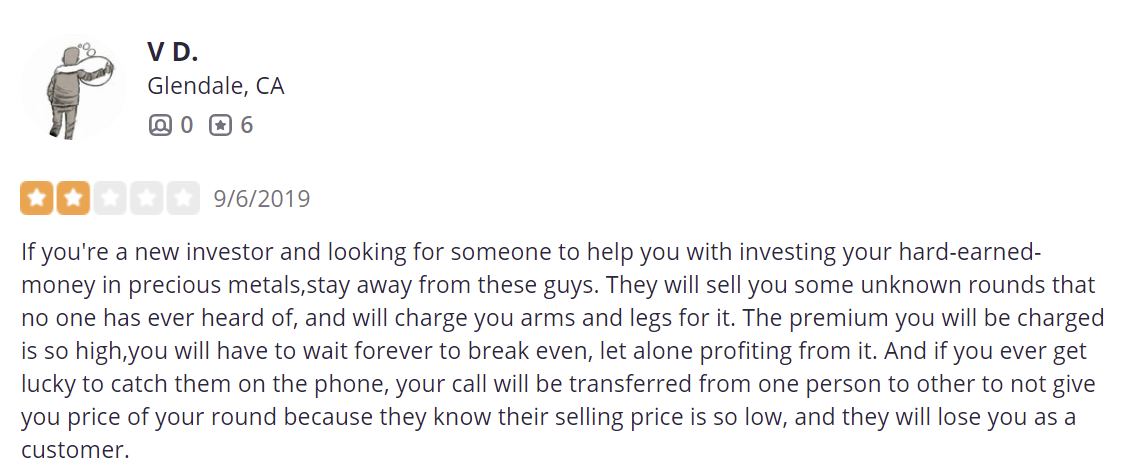Click the final word "customer." in the review

75,451
